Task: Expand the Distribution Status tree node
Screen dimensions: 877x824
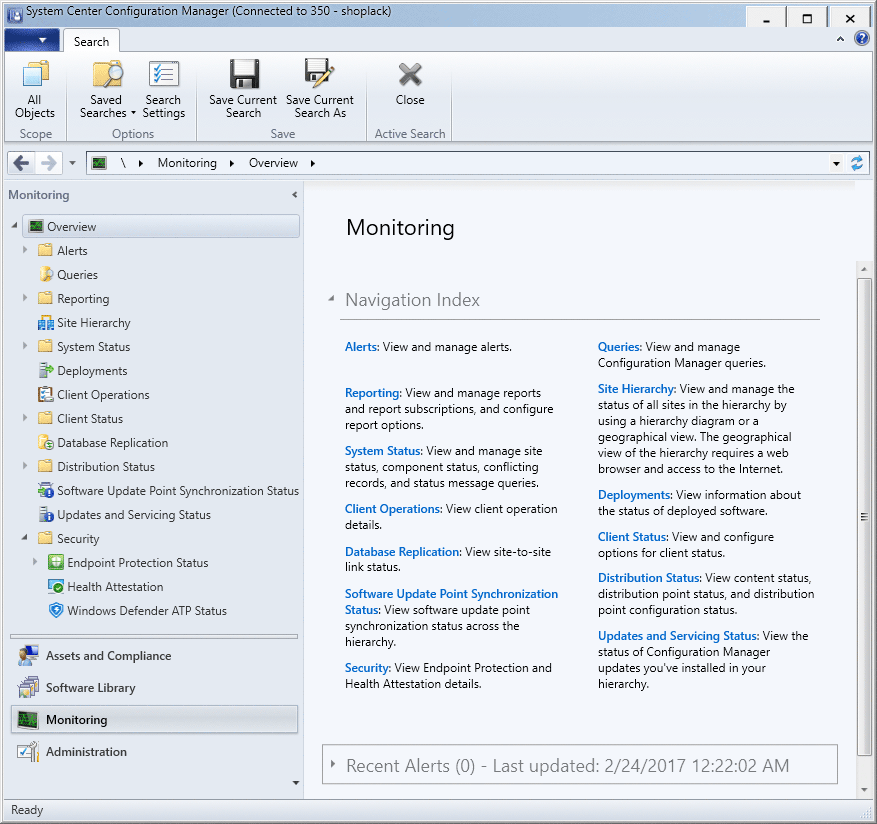Action: coord(25,466)
